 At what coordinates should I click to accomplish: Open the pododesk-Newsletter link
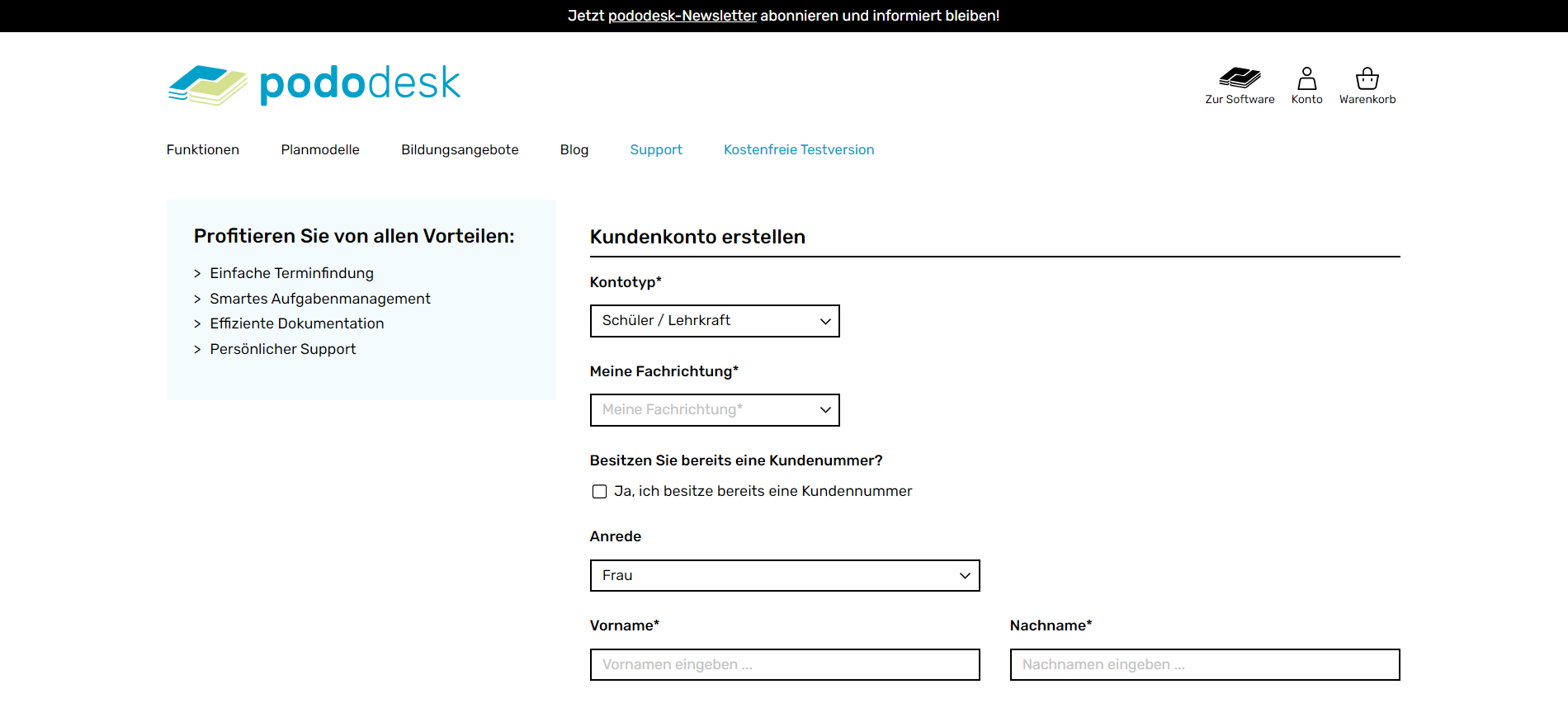[682, 16]
